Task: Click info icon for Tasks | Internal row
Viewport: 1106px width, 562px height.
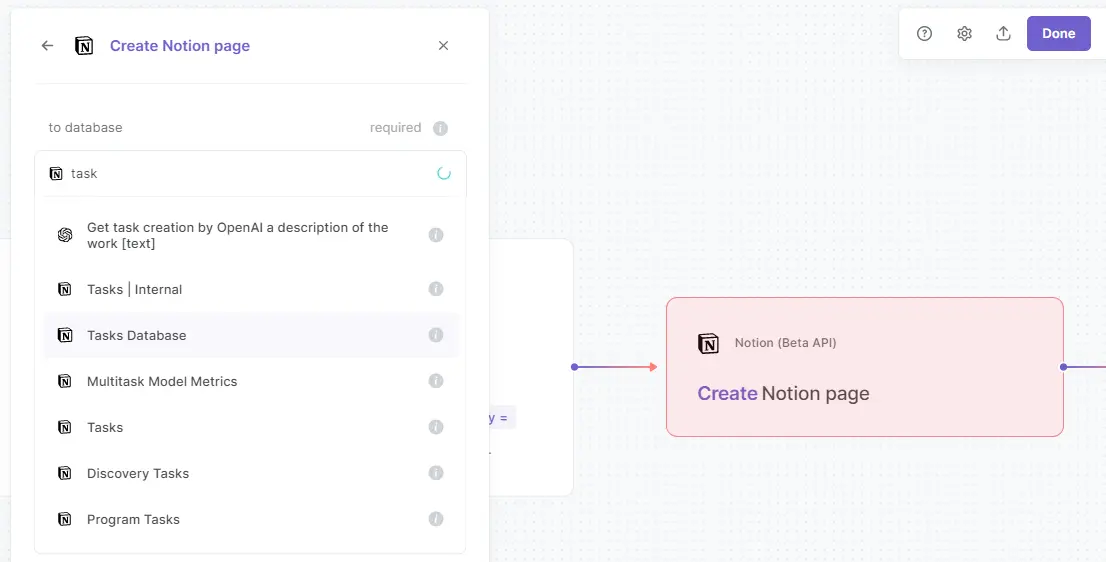Action: (436, 289)
